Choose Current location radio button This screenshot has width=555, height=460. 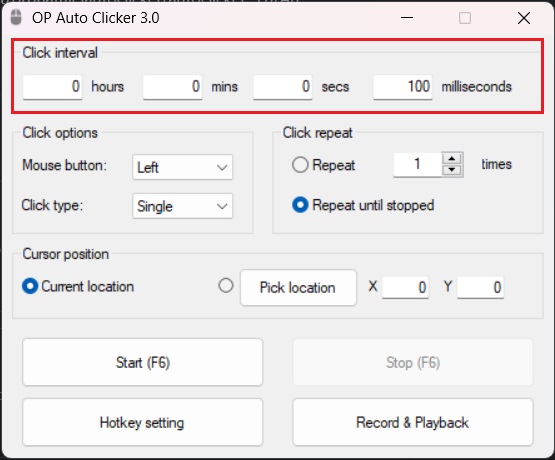click(30, 286)
